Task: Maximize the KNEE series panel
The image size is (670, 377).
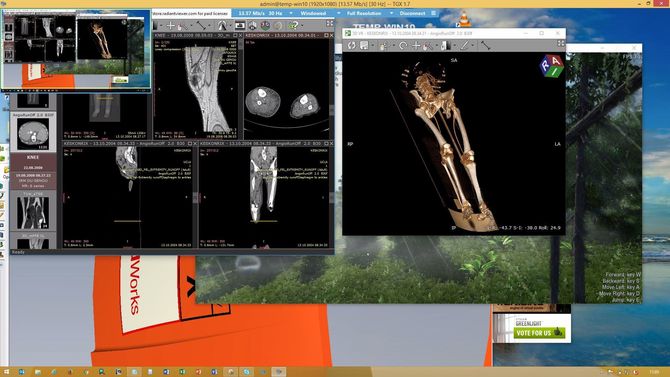Action: click(235, 35)
